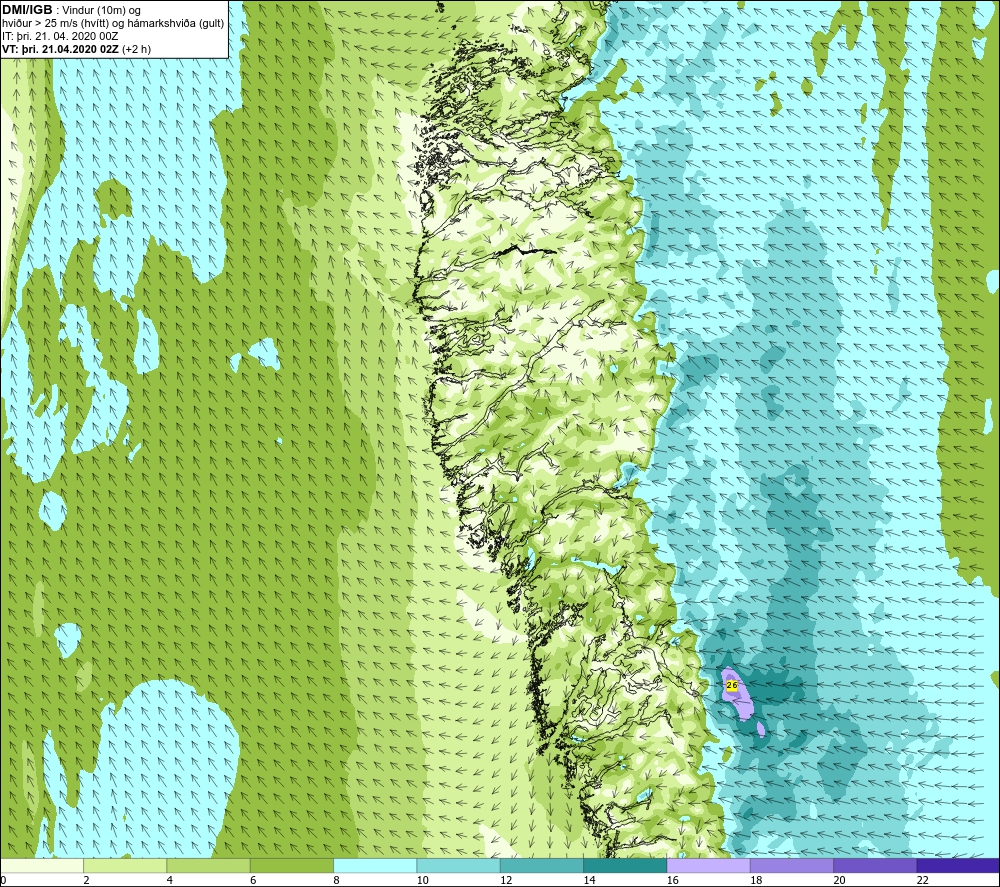1000x887 pixels.
Task: Click the DMI/IGB title text
Action: point(27,10)
